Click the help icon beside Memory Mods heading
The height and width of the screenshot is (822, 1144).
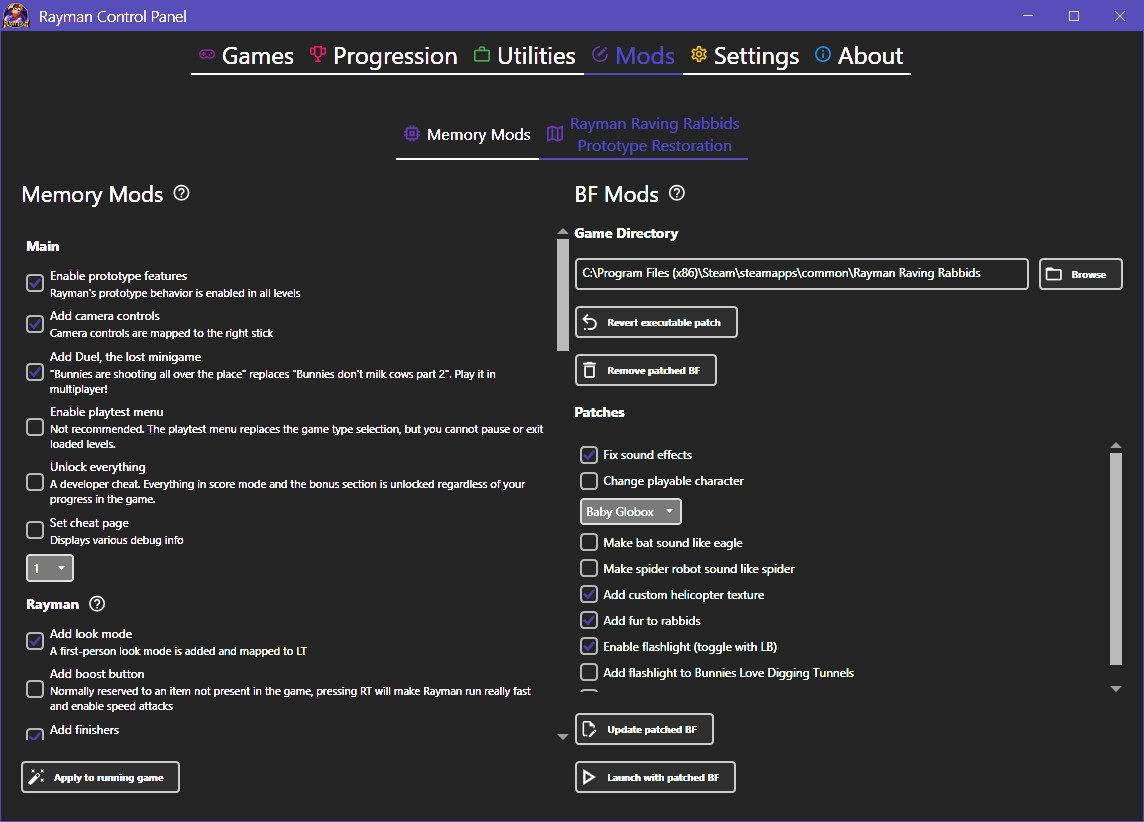181,193
